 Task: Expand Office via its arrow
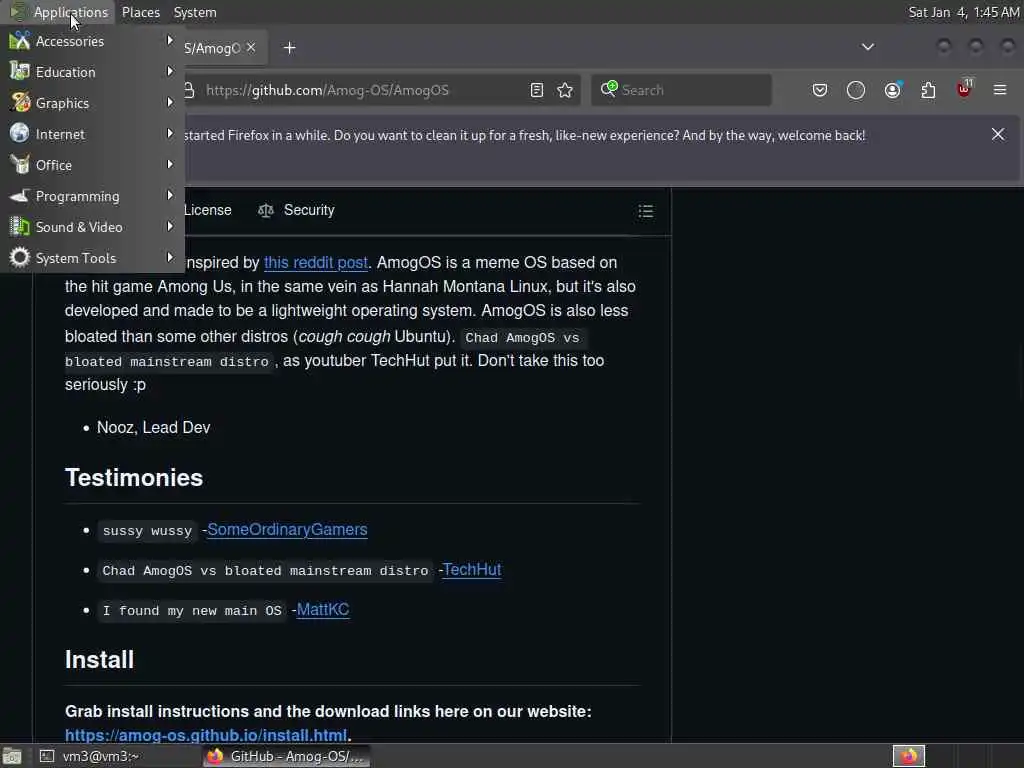tap(170, 164)
